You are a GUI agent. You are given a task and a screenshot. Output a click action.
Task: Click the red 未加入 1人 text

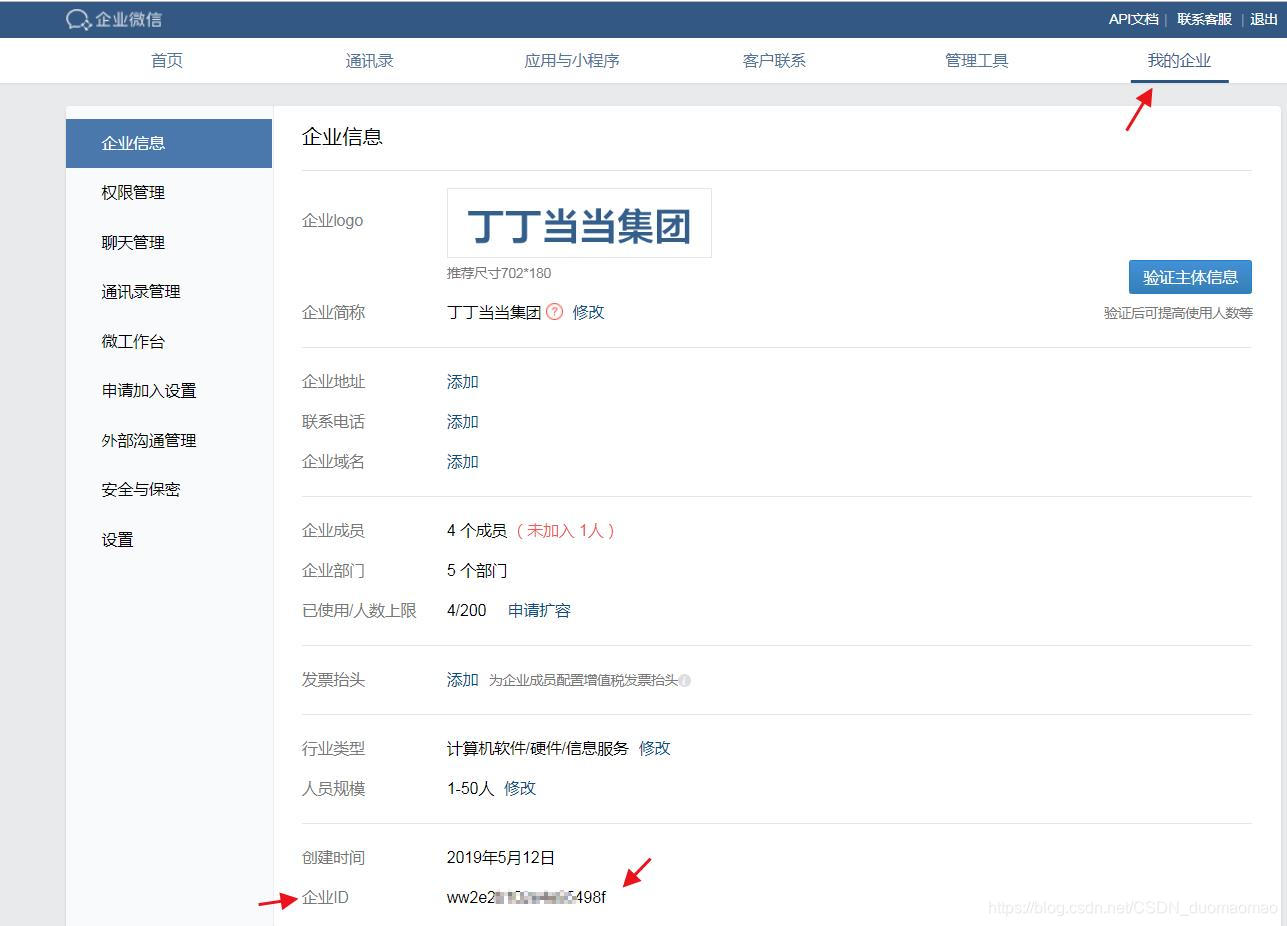tap(566, 531)
